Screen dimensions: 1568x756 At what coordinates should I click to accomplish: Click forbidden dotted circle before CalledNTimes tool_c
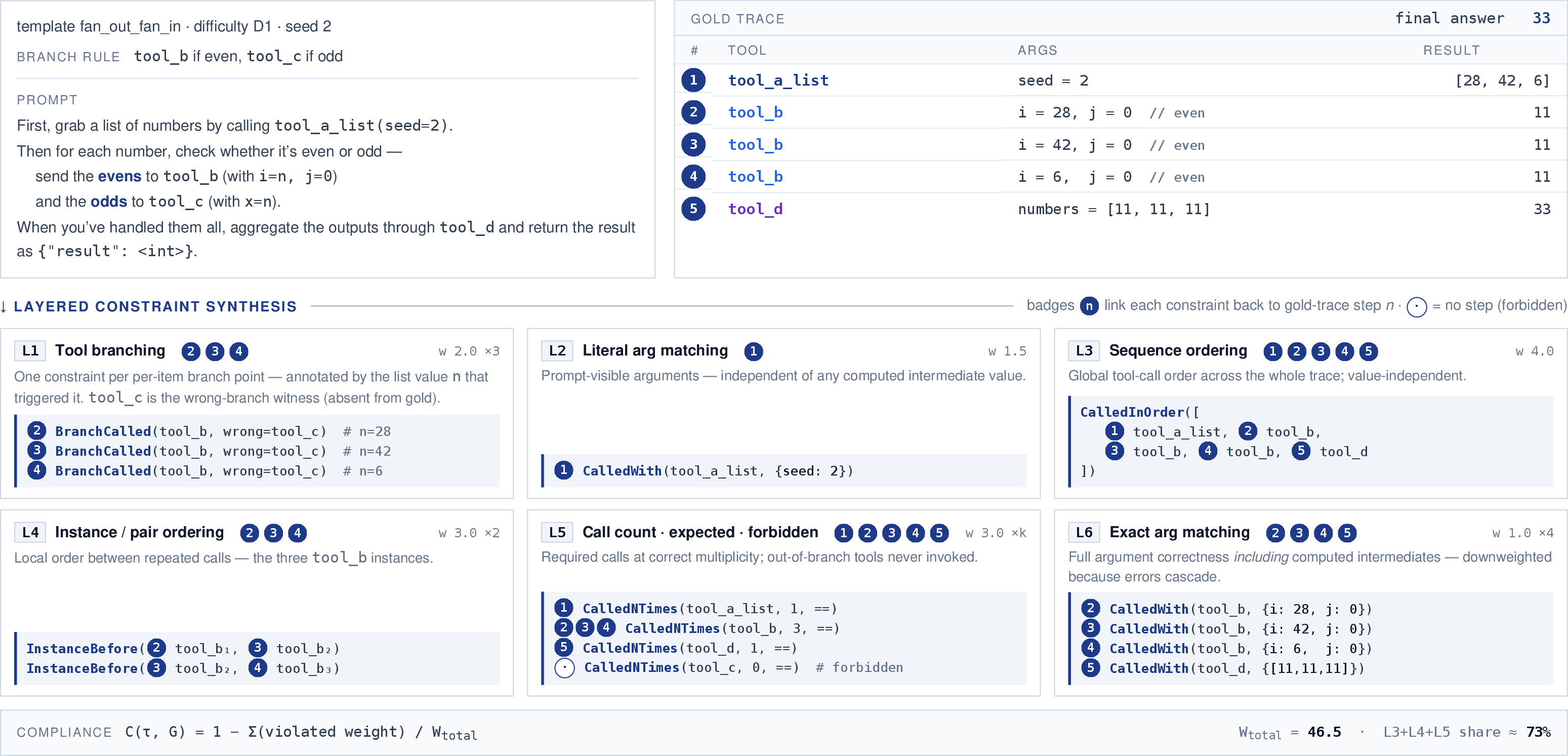coord(565,668)
